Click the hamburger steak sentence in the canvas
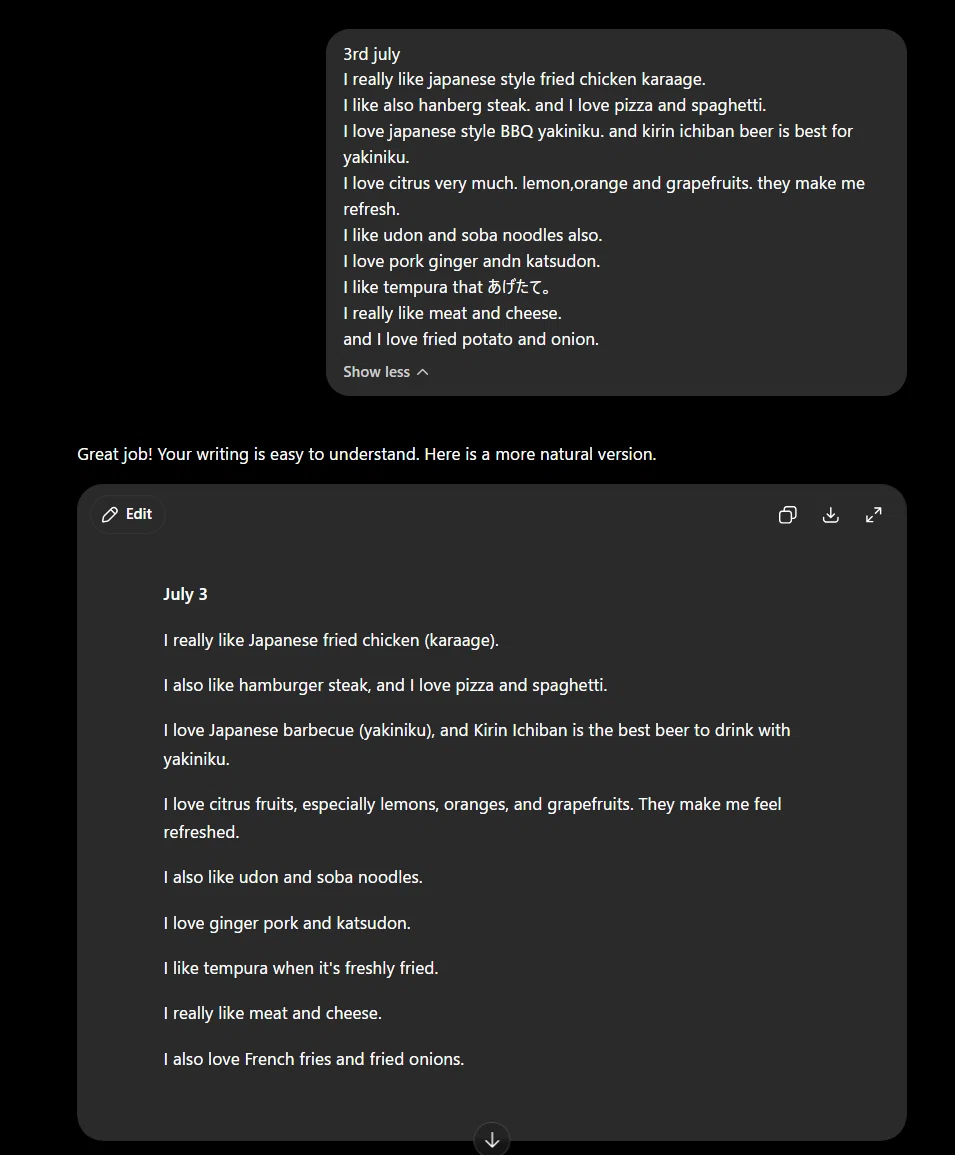 [385, 685]
